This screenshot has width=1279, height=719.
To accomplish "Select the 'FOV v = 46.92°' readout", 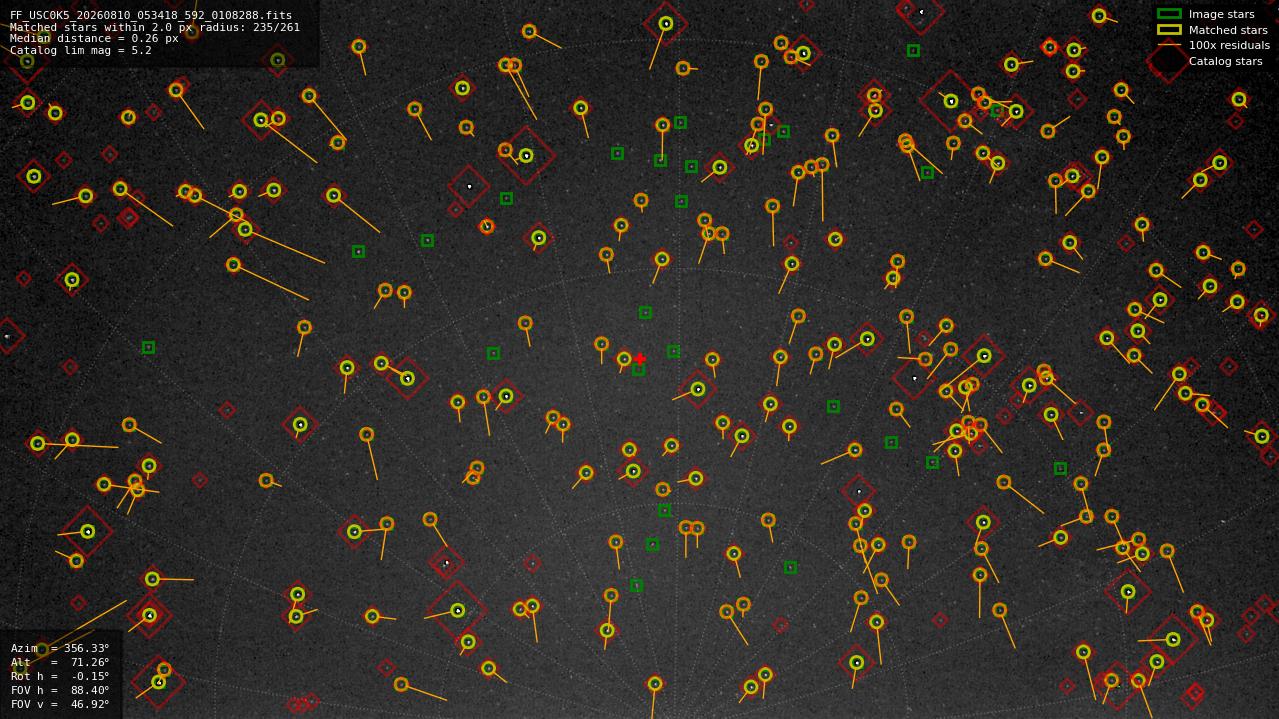I will point(60,704).
